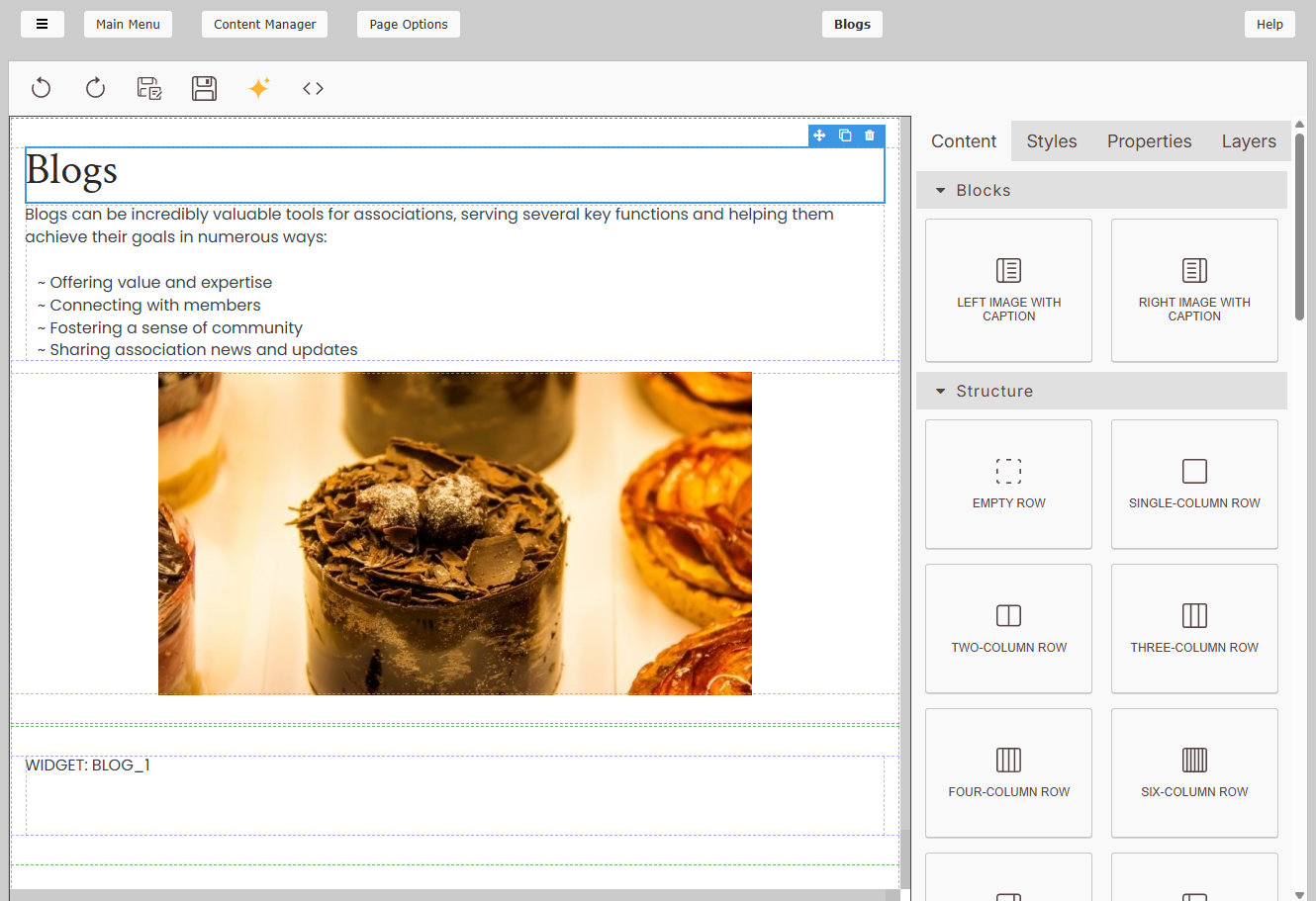The height and width of the screenshot is (901, 1316).
Task: Select the chocolate dessert image
Action: click(x=455, y=533)
